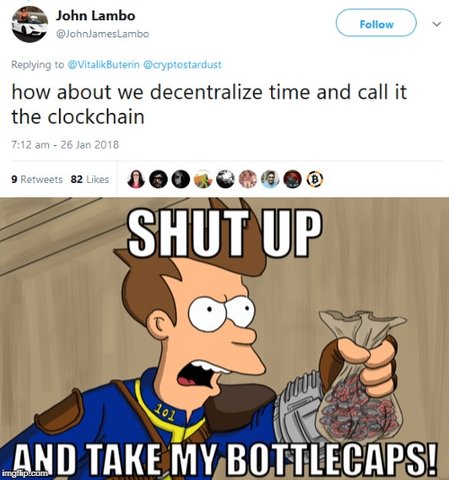Viewport: 449px width, 480px height.
Task: View the 9 Retweets list
Action: click(37, 179)
